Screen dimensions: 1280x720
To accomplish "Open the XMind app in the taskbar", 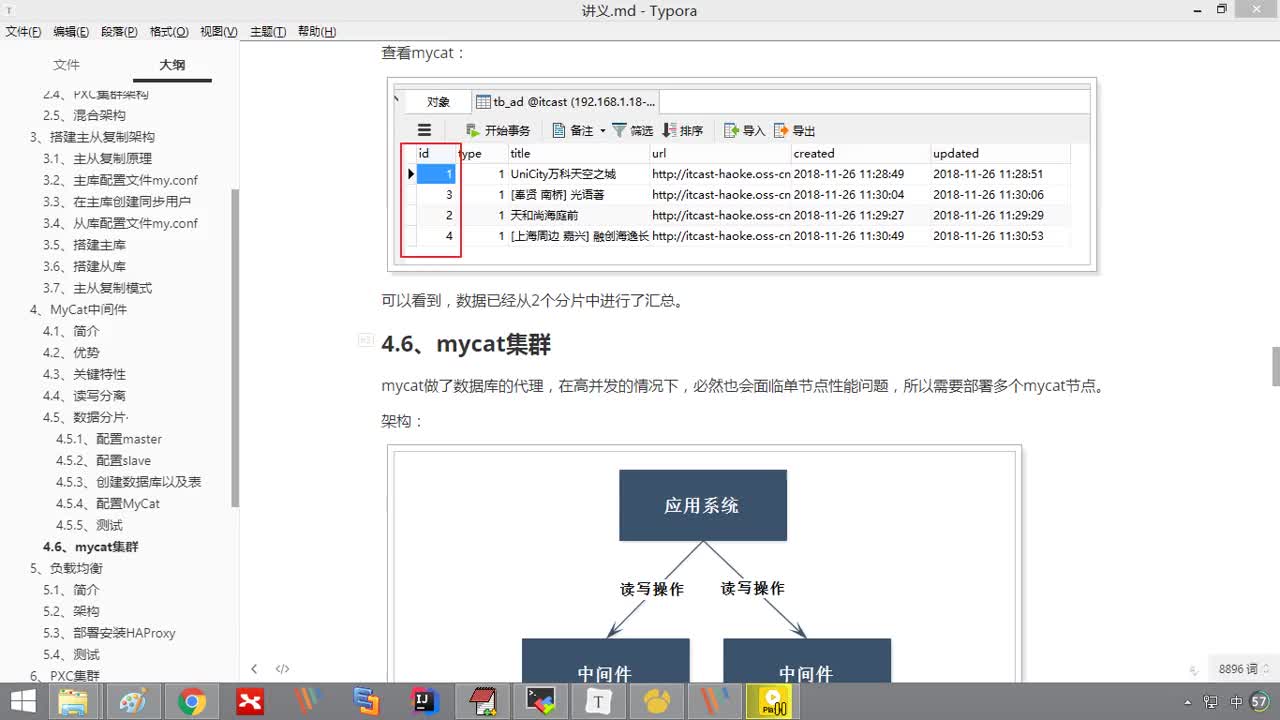I will click(249, 702).
